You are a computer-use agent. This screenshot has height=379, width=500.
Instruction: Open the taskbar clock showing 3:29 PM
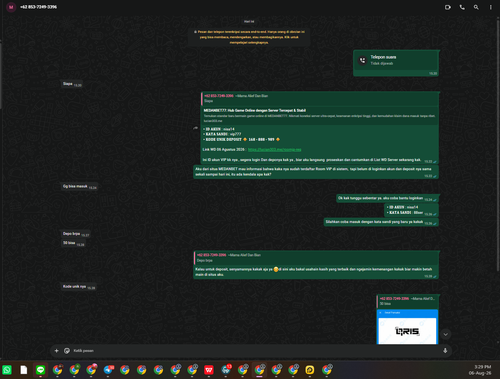(480, 370)
